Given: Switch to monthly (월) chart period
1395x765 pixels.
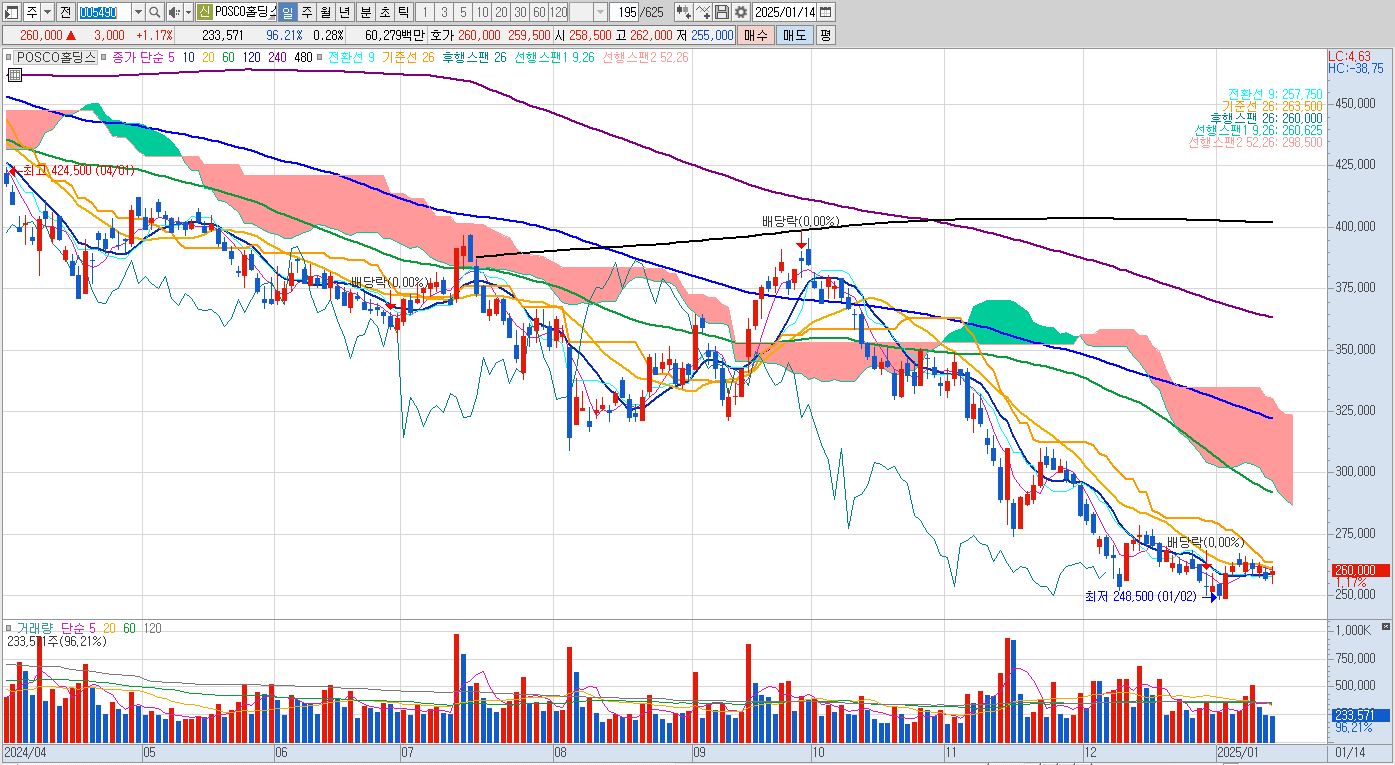Looking at the screenshot, I should 326,12.
